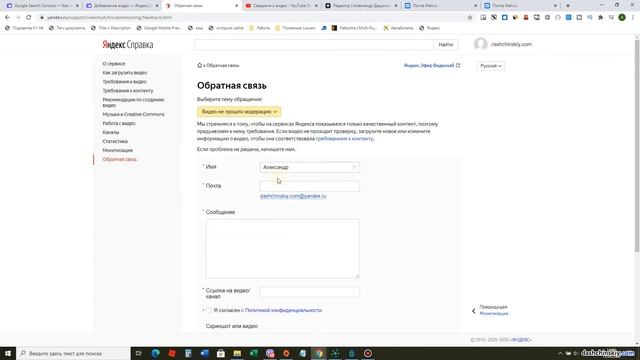Bookmark the page with the star icon
640x360 pixels.
tap(470, 18)
